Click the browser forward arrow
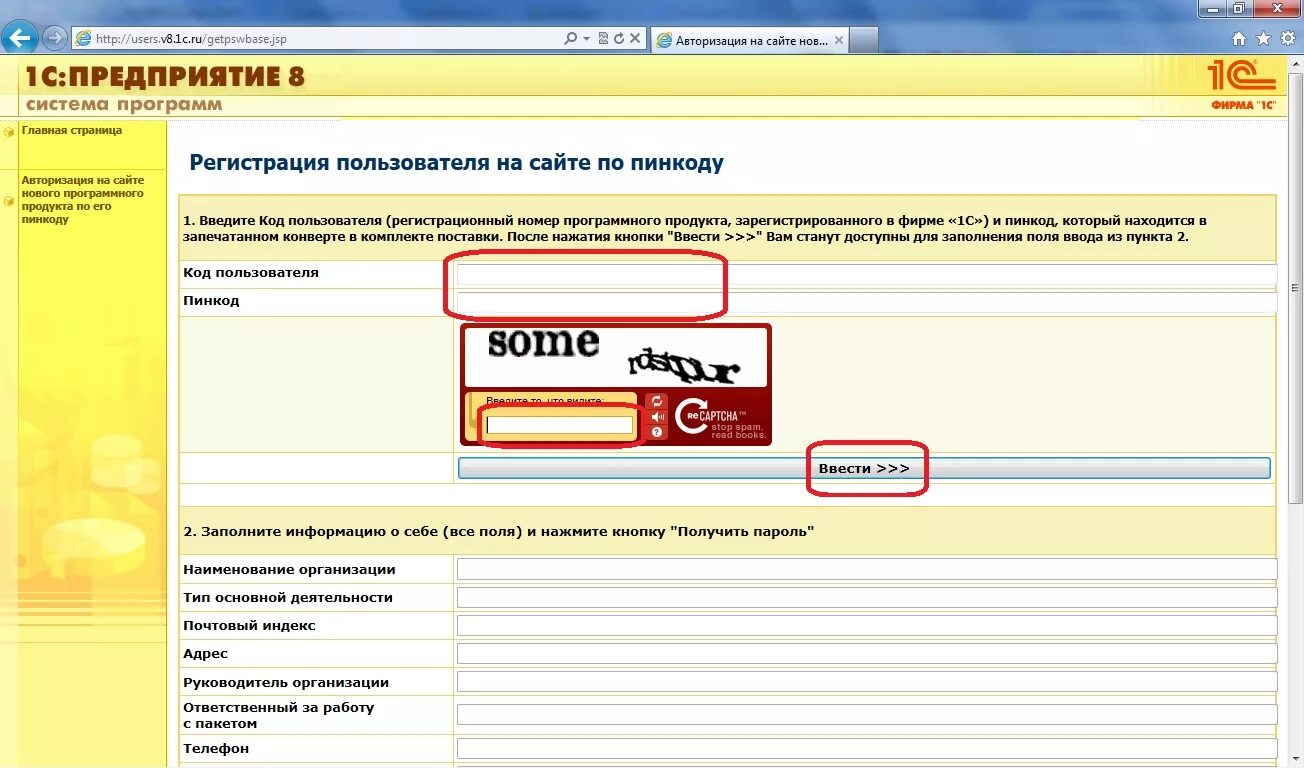 click(x=54, y=38)
